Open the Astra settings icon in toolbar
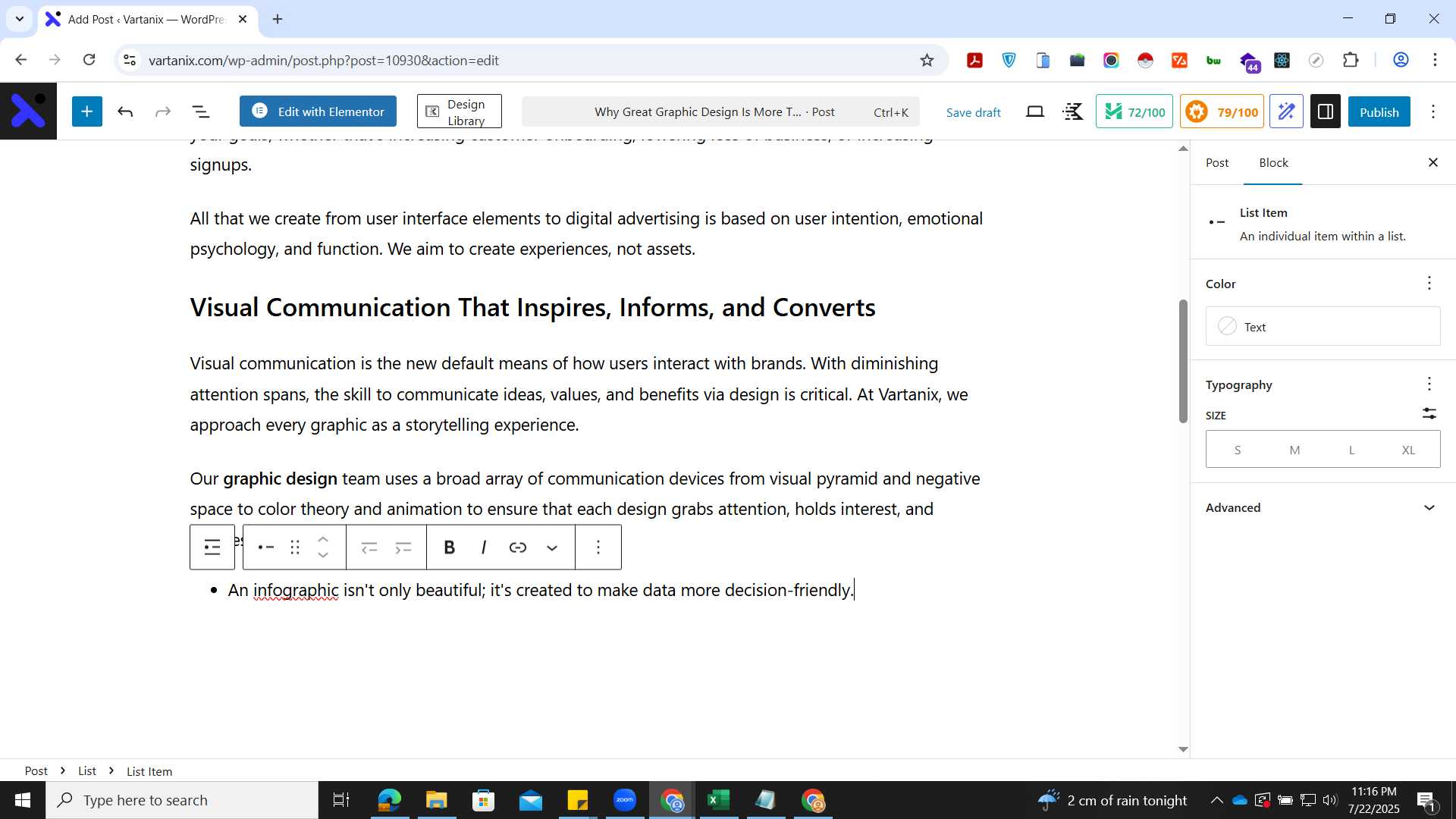Screen dimensions: 1456x819 pos(1073,112)
